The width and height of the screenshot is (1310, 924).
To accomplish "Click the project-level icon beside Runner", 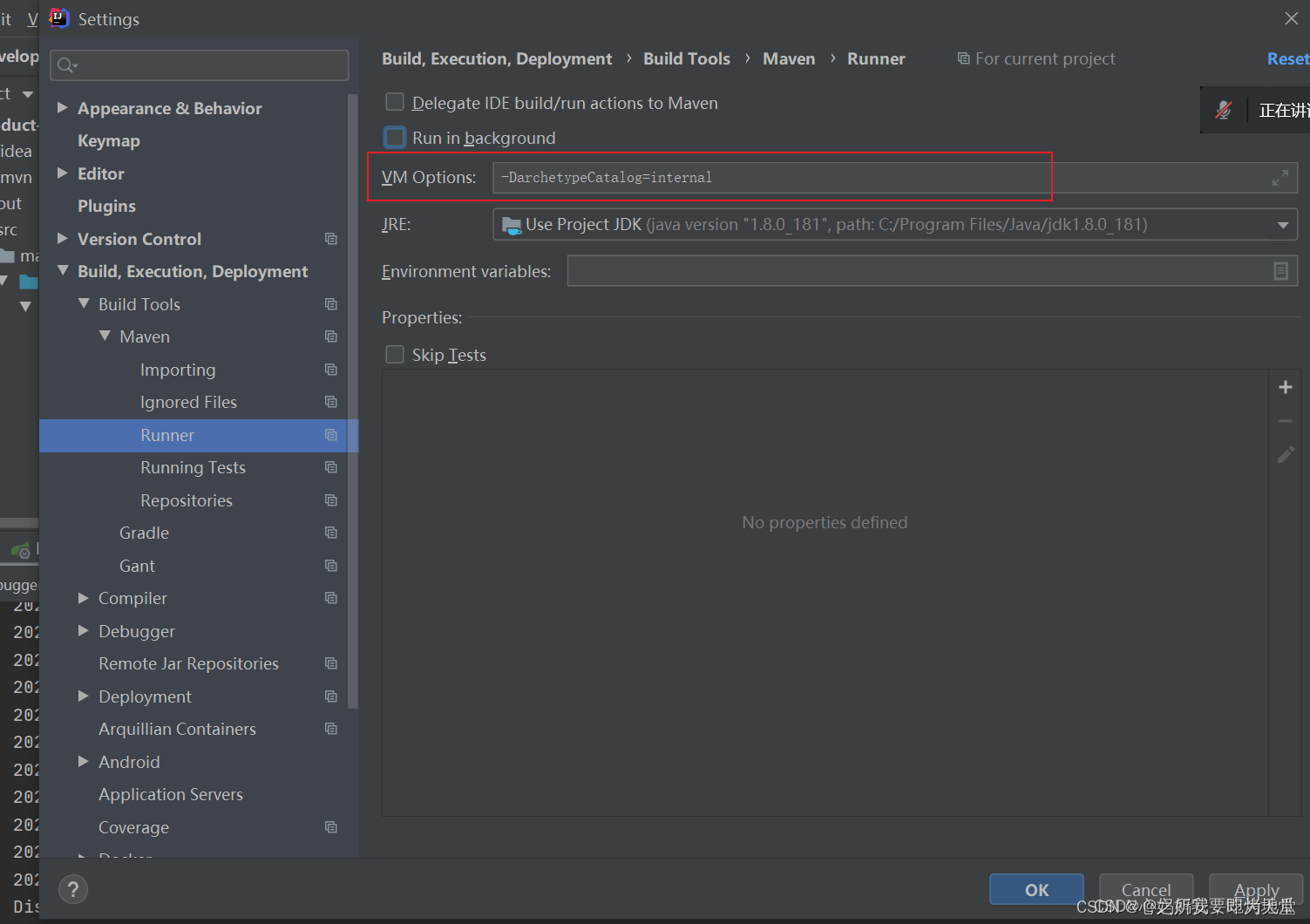I will pyautogui.click(x=331, y=435).
